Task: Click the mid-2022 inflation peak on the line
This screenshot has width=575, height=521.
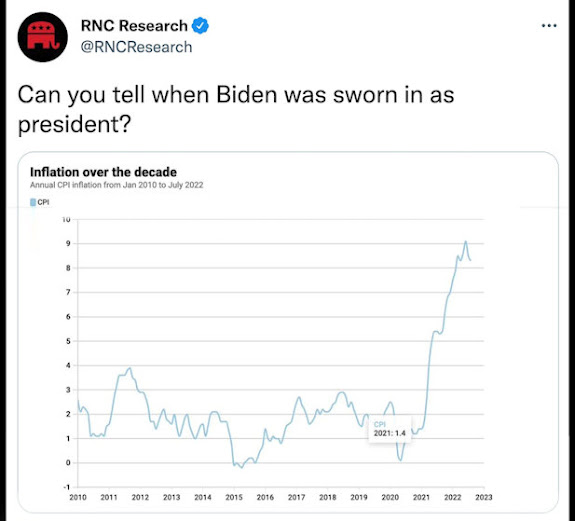Action: click(465, 242)
